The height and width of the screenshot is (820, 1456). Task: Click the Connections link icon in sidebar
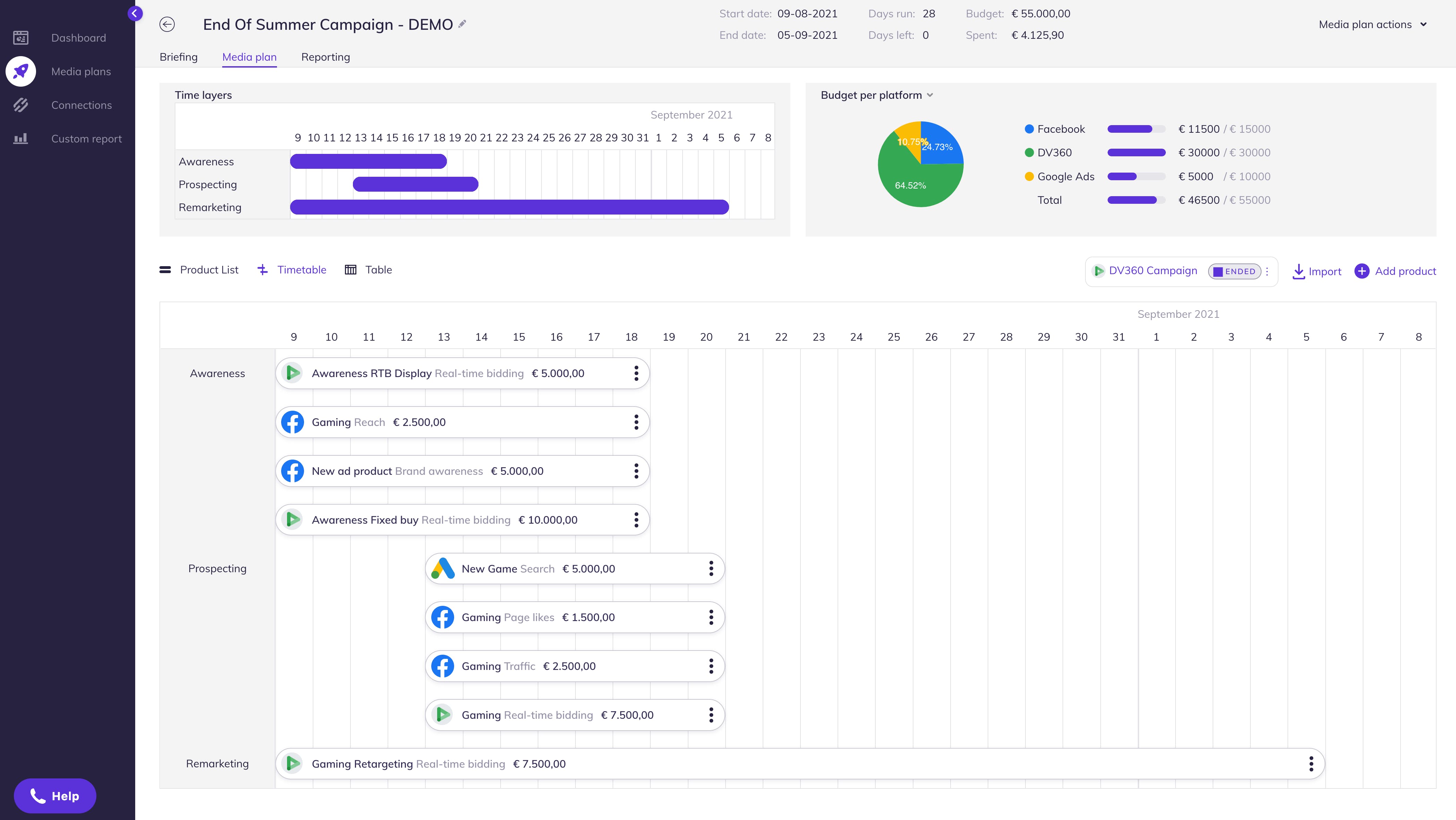(21, 105)
